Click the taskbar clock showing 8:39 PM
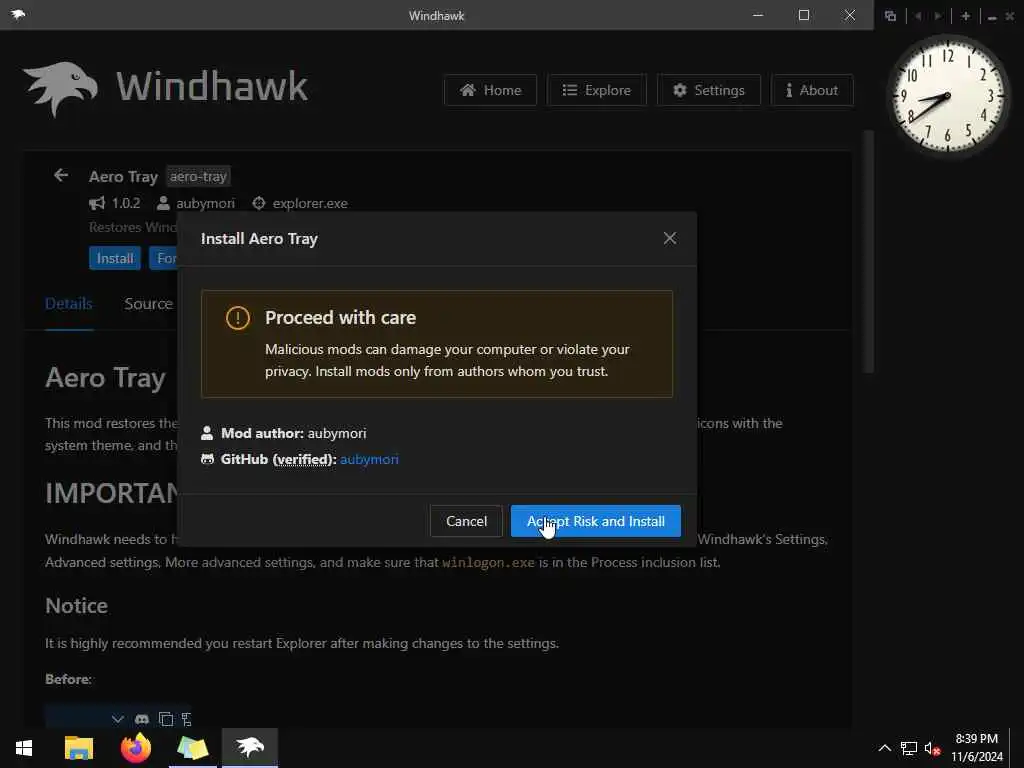1024x768 pixels. [977, 748]
